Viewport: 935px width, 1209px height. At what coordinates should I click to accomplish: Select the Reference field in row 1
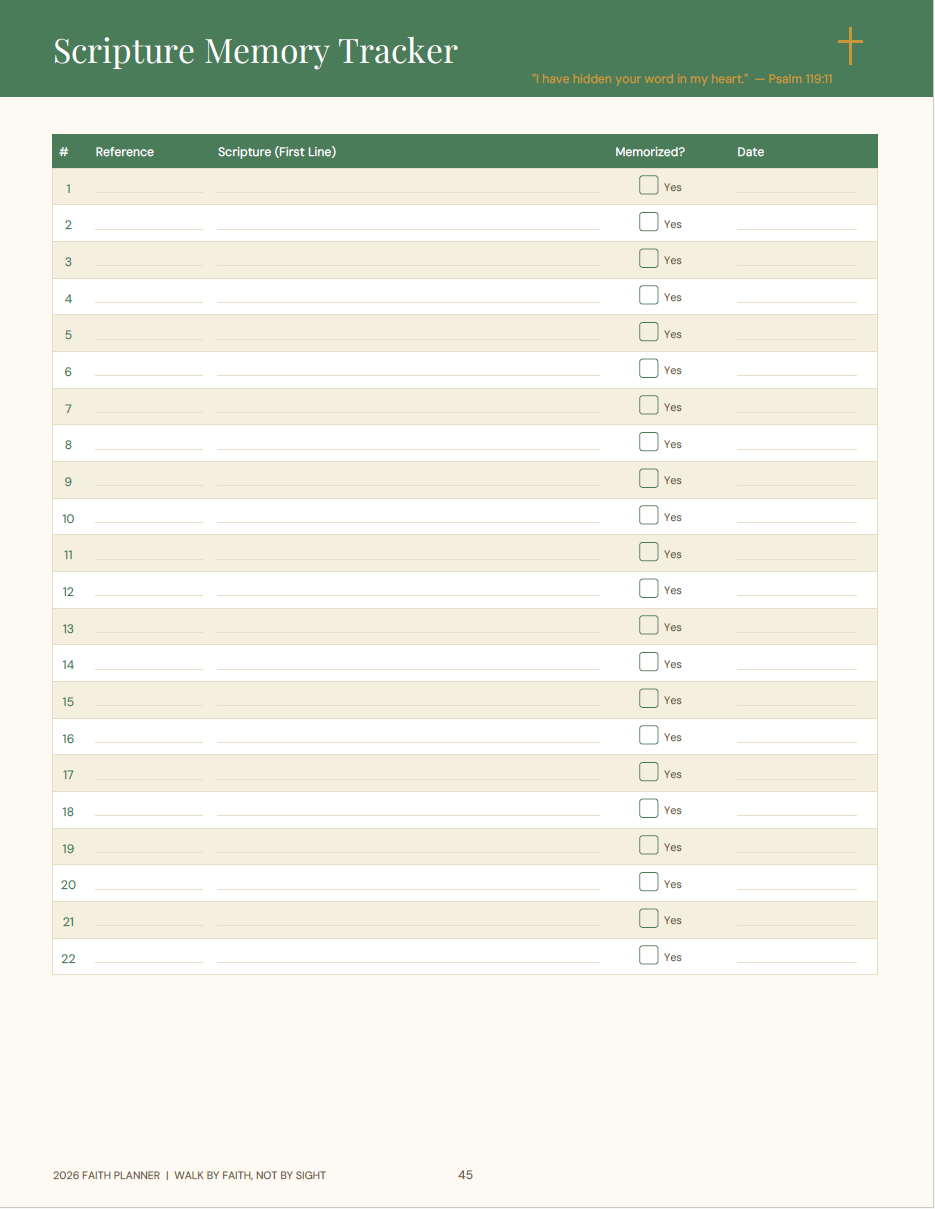(x=149, y=187)
